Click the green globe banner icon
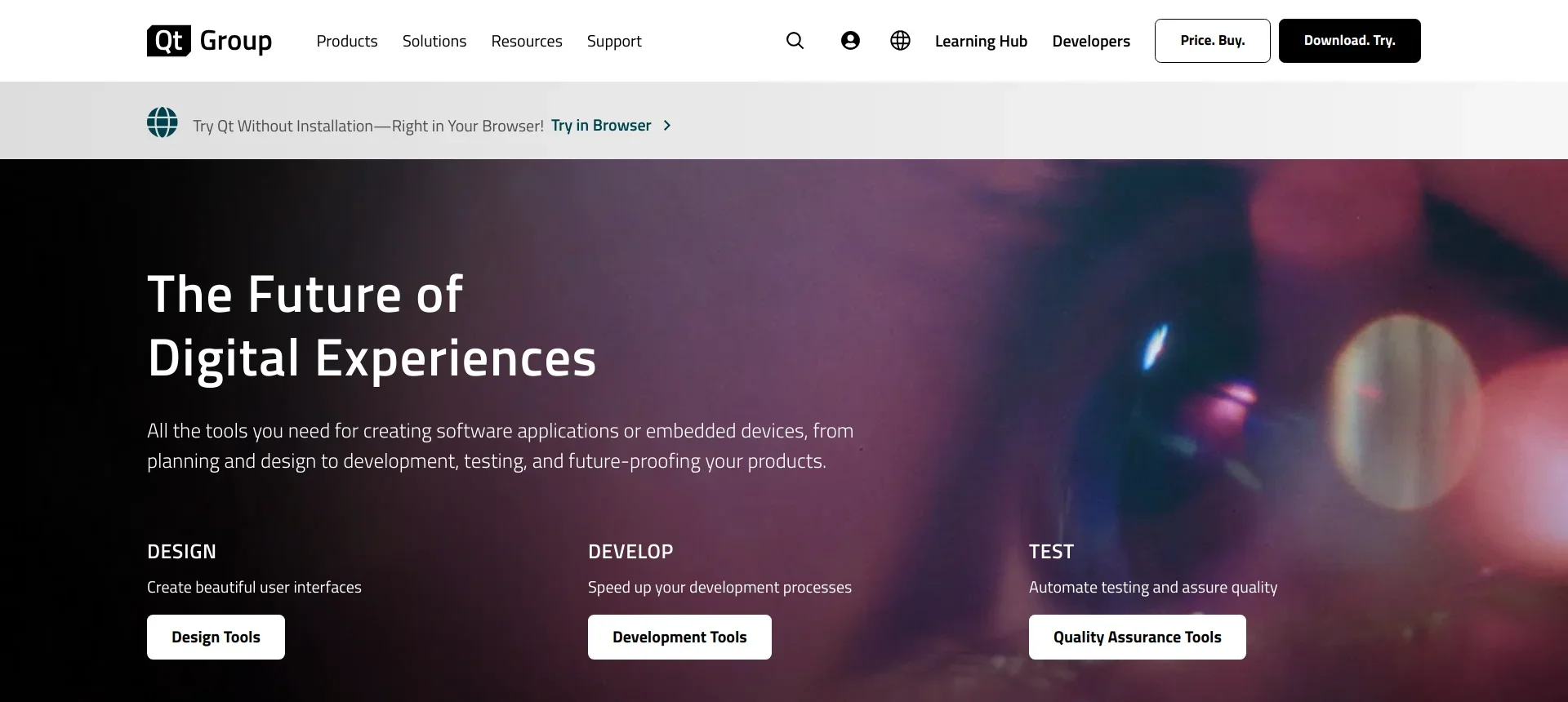Viewport: 1568px width, 702px height. 163,122
